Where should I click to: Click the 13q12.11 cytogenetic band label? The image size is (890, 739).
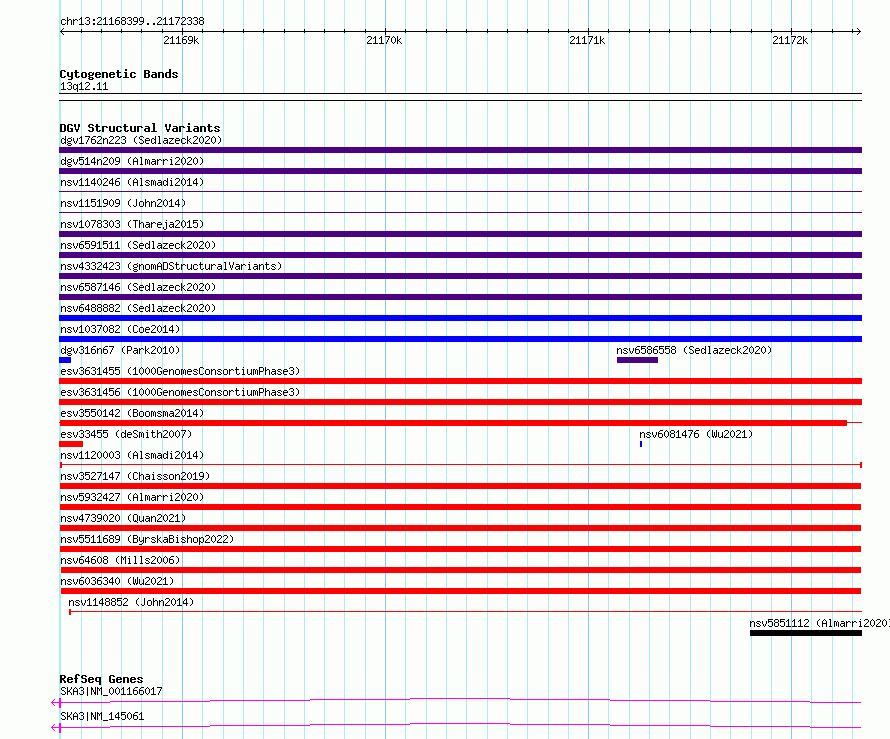tap(84, 87)
